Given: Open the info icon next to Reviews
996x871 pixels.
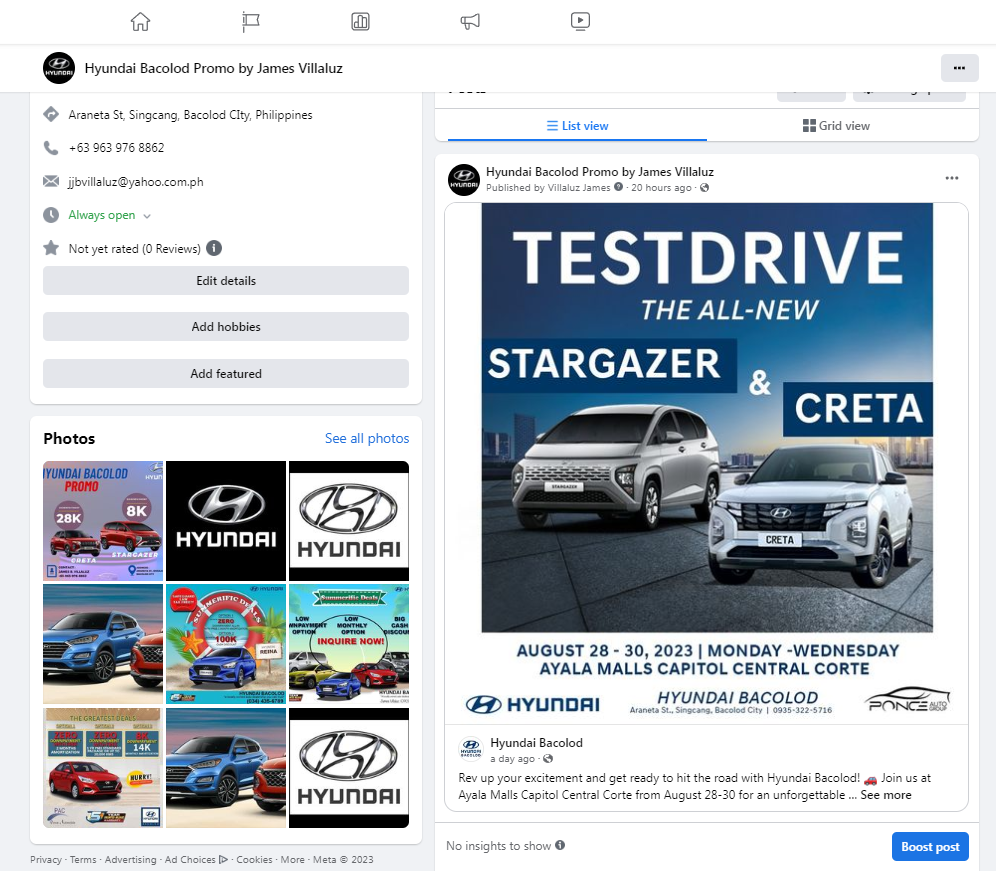Looking at the screenshot, I should [214, 248].
